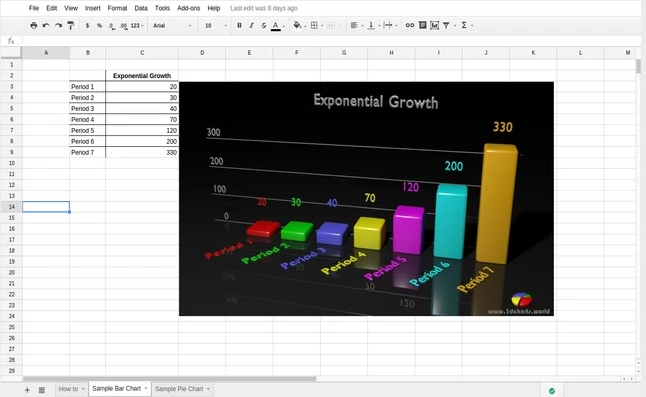Select column C header
This screenshot has height=397, width=646.
[142, 53]
